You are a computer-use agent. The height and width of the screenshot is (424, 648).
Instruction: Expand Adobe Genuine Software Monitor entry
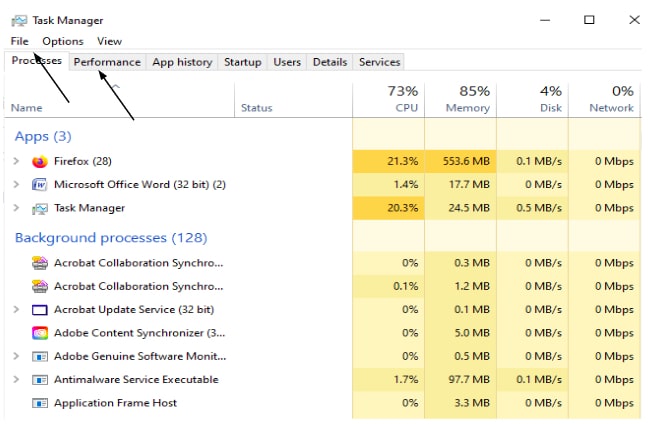[x=16, y=356]
